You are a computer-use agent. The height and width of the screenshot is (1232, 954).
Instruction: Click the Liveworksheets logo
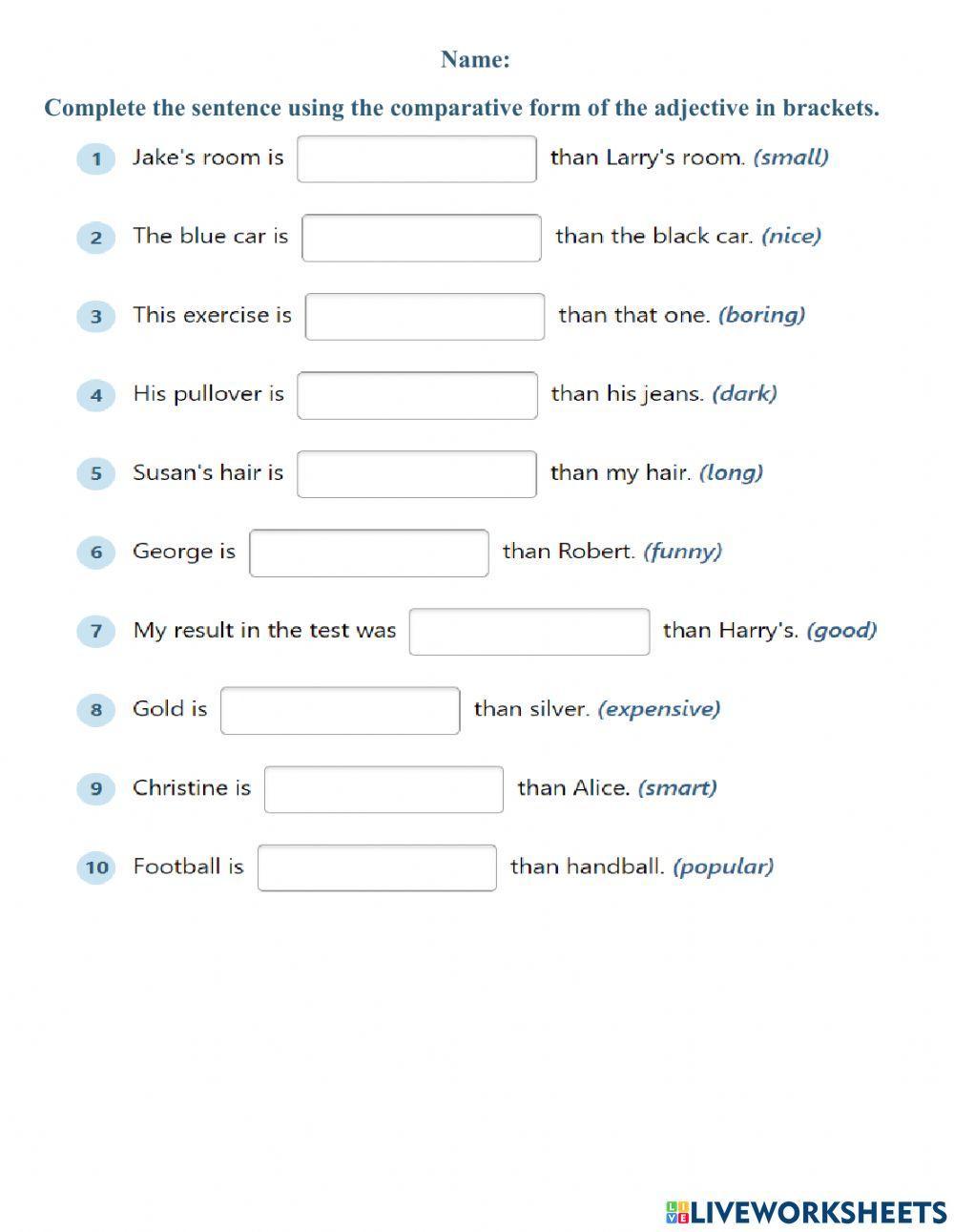coord(806,1212)
